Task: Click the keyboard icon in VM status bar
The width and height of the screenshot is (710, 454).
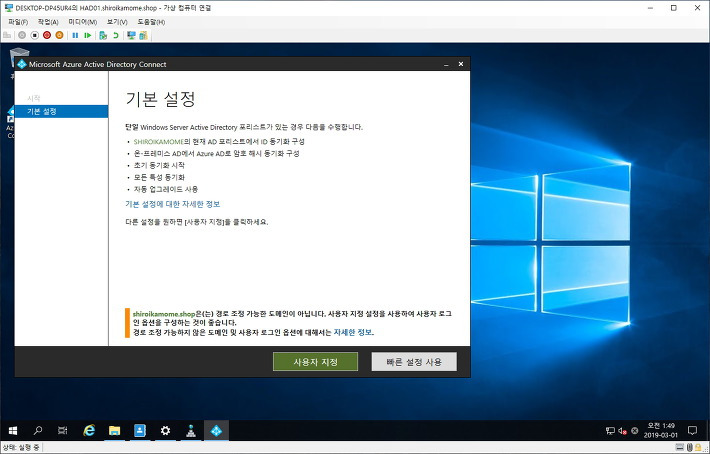Action: point(680,448)
